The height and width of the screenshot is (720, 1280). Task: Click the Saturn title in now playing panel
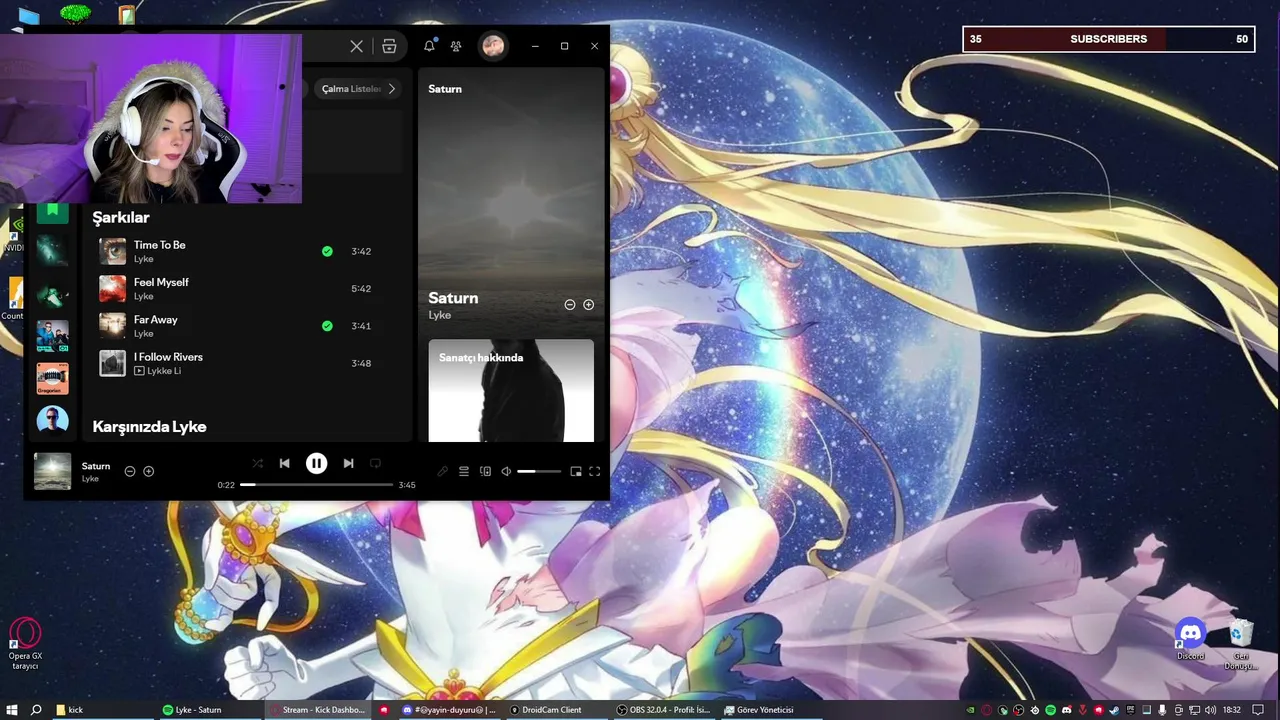click(453, 298)
